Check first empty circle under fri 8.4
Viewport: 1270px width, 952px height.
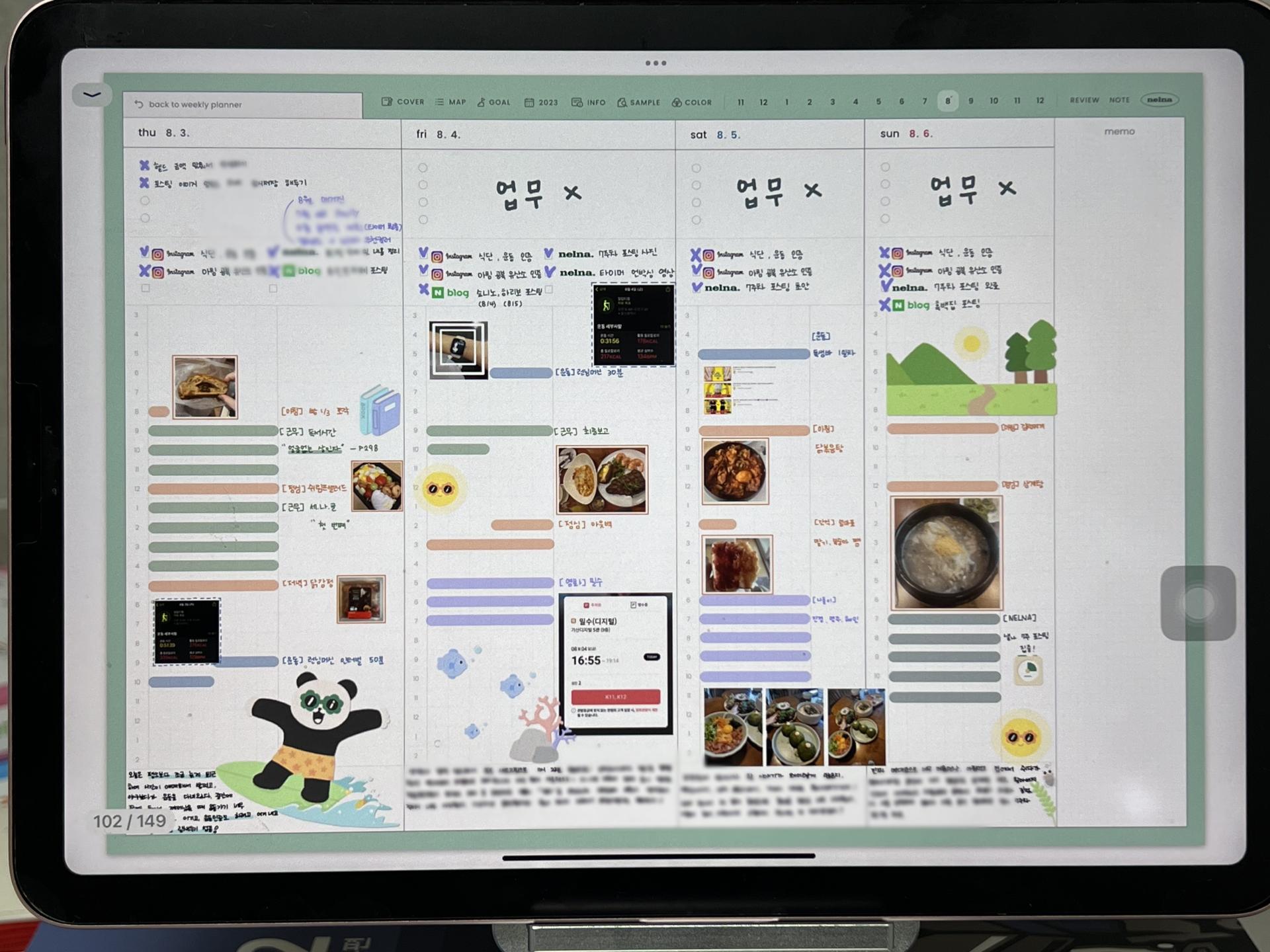pyautogui.click(x=423, y=168)
